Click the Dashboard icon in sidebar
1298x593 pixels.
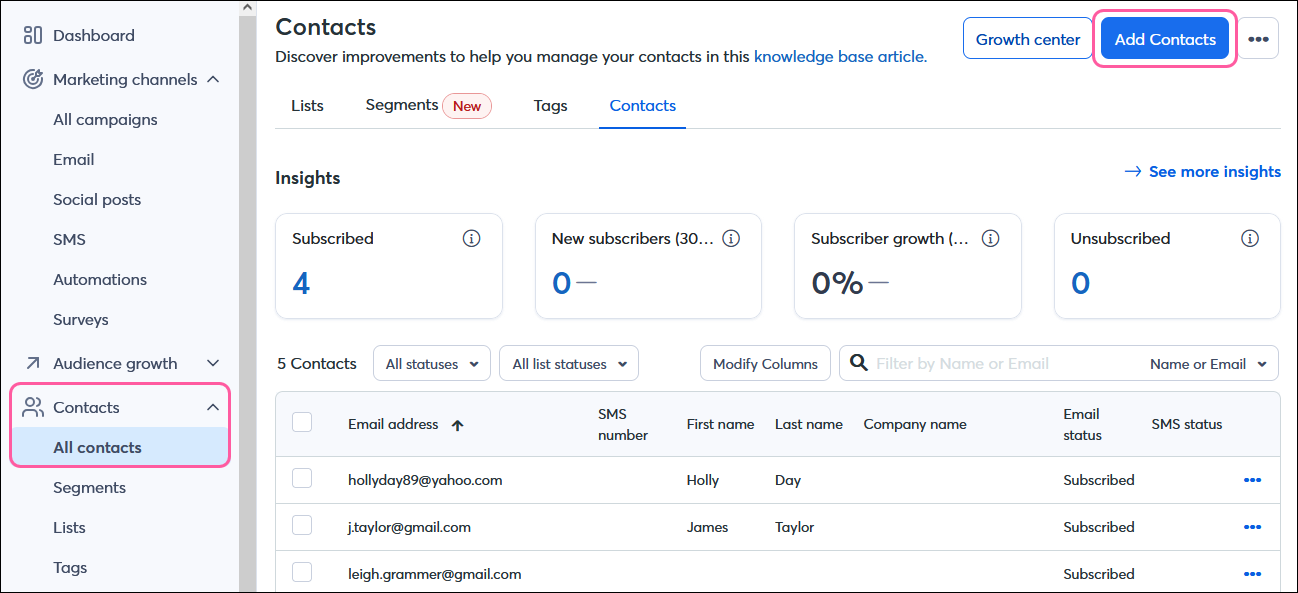point(33,35)
